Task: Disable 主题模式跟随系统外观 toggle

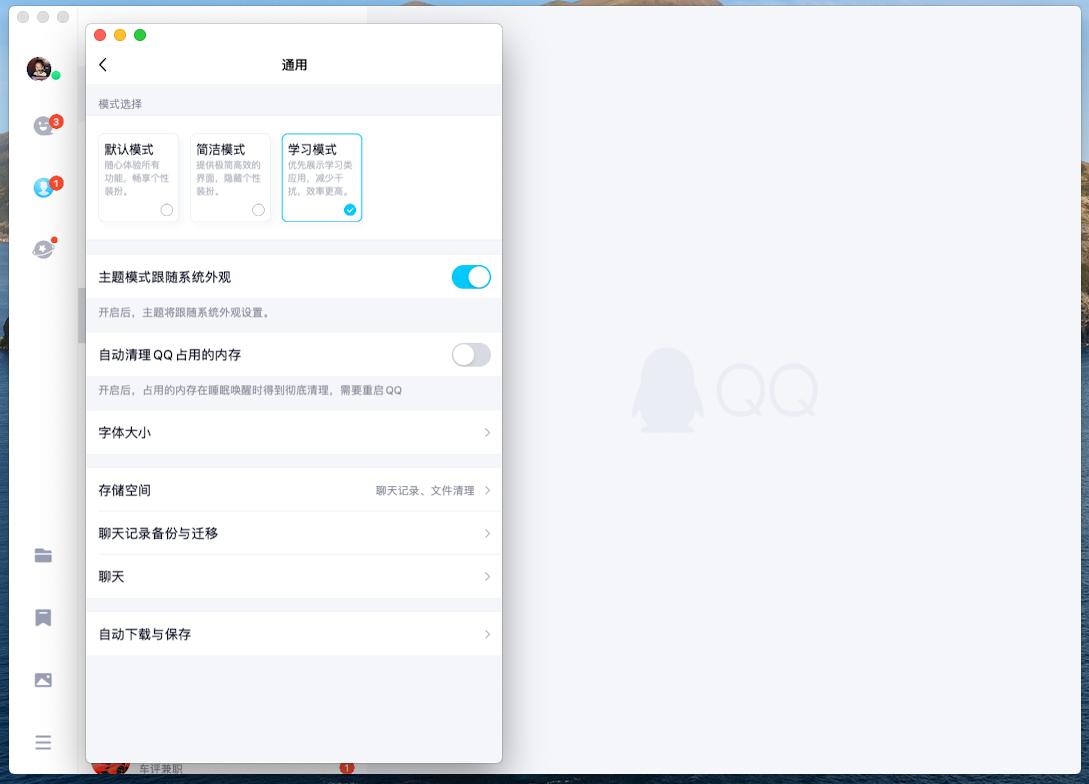Action: pyautogui.click(x=470, y=277)
